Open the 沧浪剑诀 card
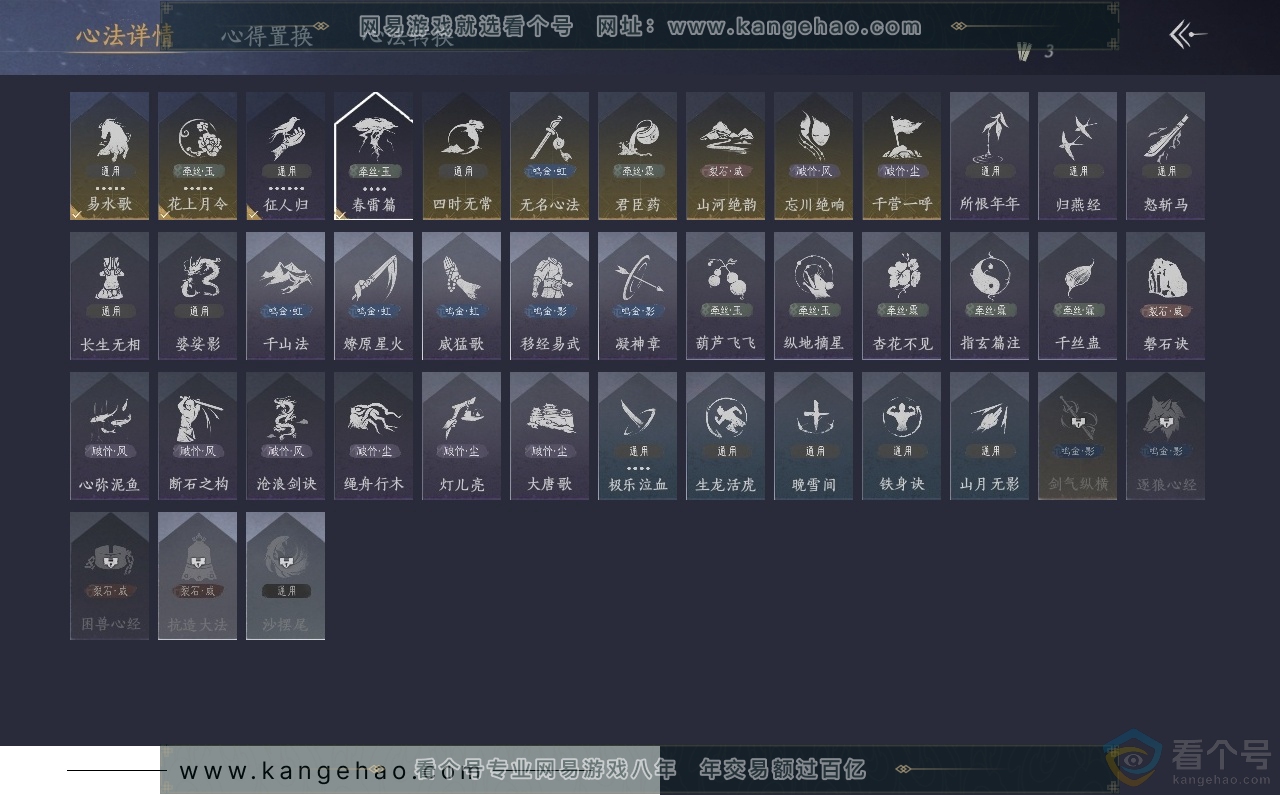The width and height of the screenshot is (1280, 795). [x=286, y=436]
